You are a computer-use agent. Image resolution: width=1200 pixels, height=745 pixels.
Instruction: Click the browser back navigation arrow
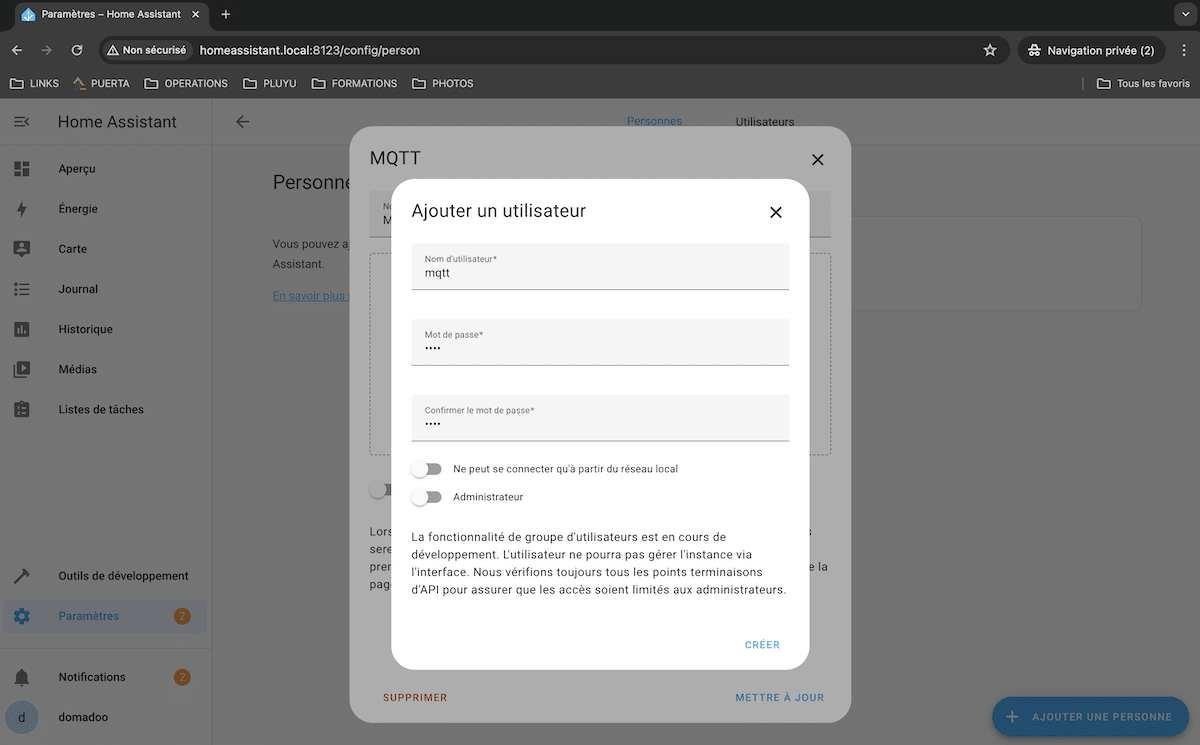[17, 50]
